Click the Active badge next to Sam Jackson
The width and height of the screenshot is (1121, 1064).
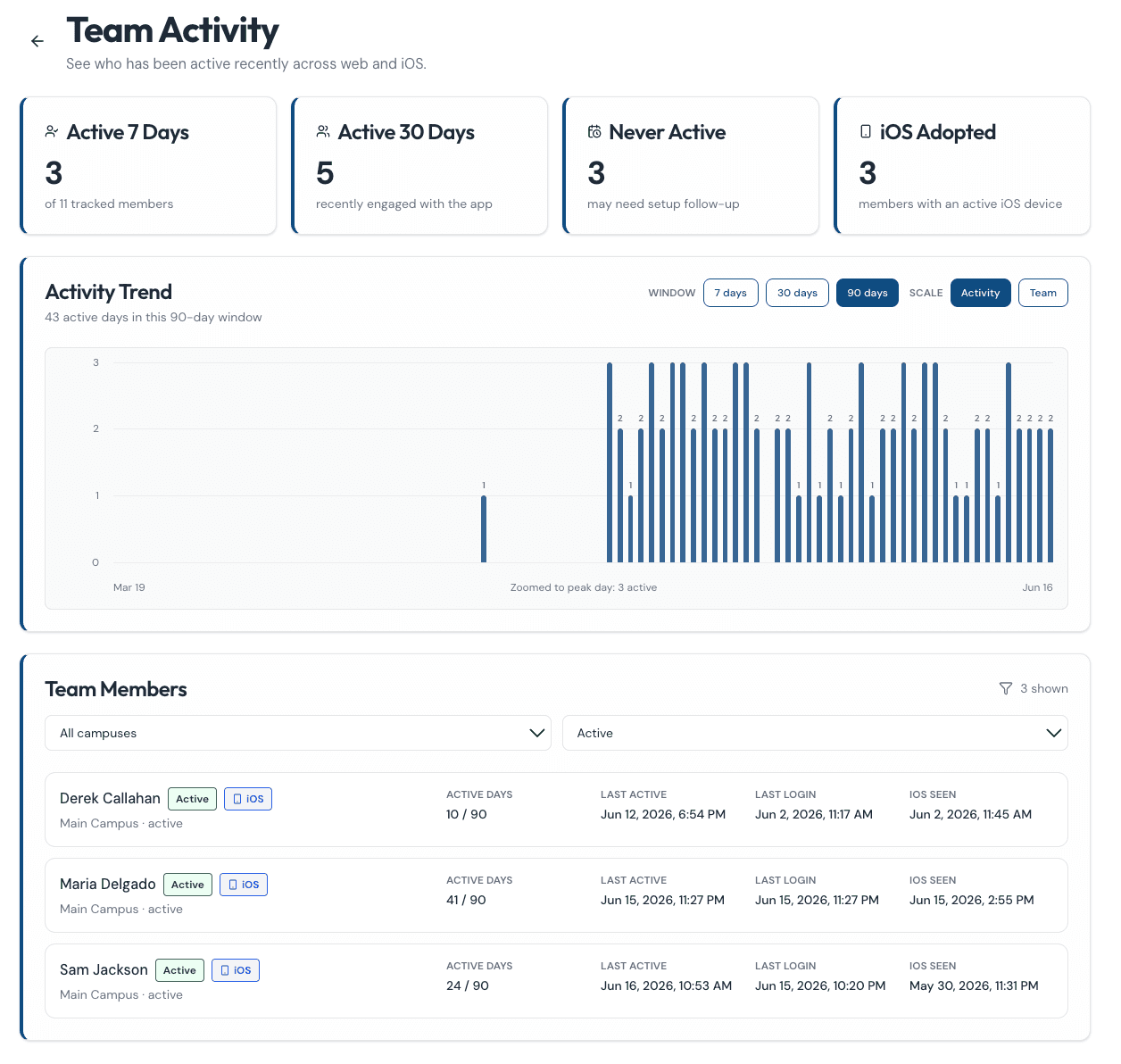click(x=179, y=970)
